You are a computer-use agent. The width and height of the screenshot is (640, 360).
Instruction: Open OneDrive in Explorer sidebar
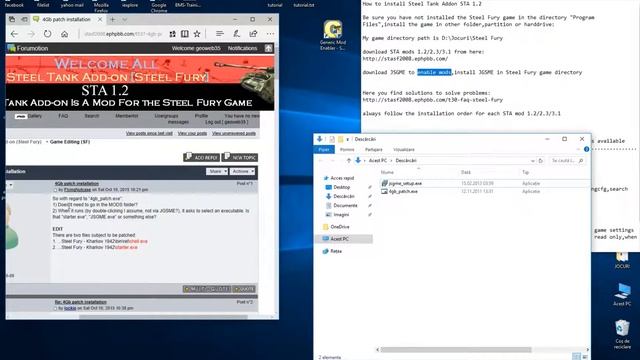[x=340, y=227]
